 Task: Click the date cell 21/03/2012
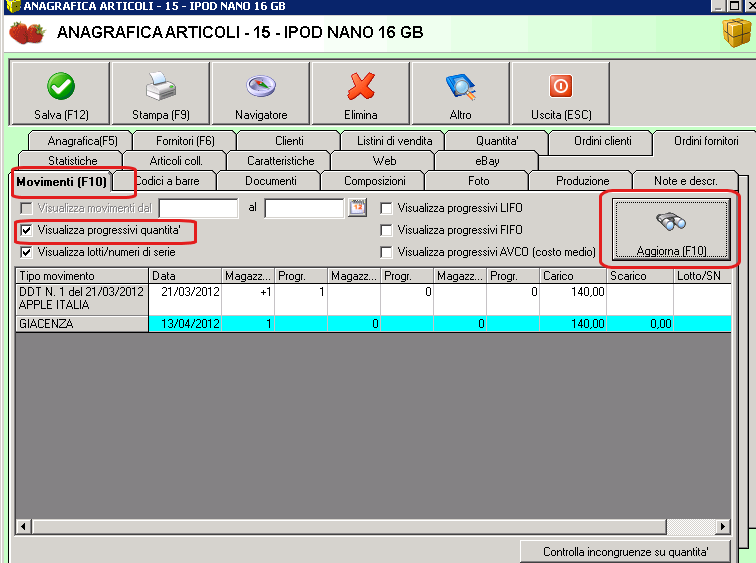(185, 299)
